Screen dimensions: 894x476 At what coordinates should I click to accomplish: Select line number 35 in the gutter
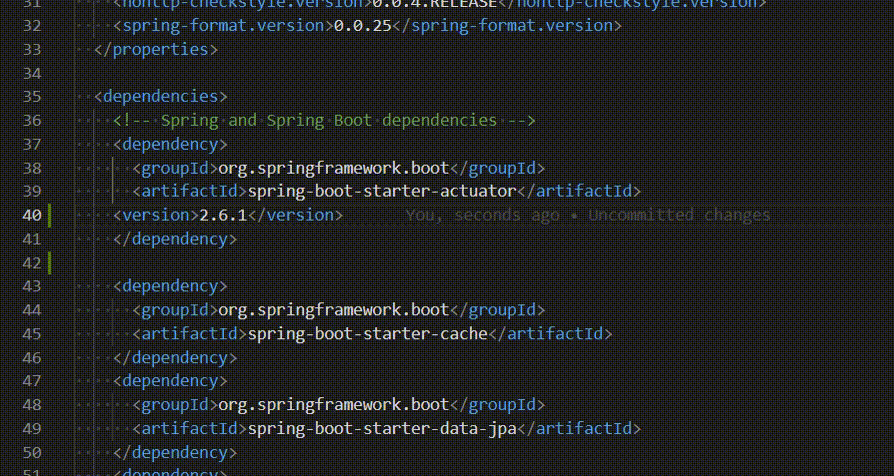[32, 96]
